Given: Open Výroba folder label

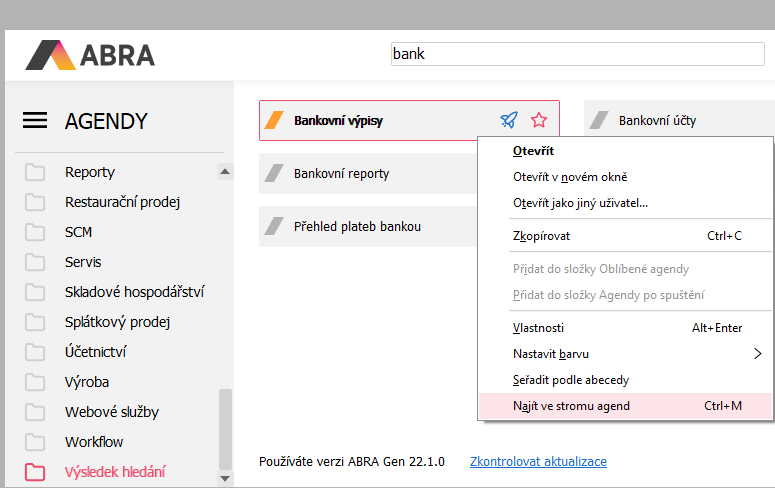Looking at the screenshot, I should [87, 382].
